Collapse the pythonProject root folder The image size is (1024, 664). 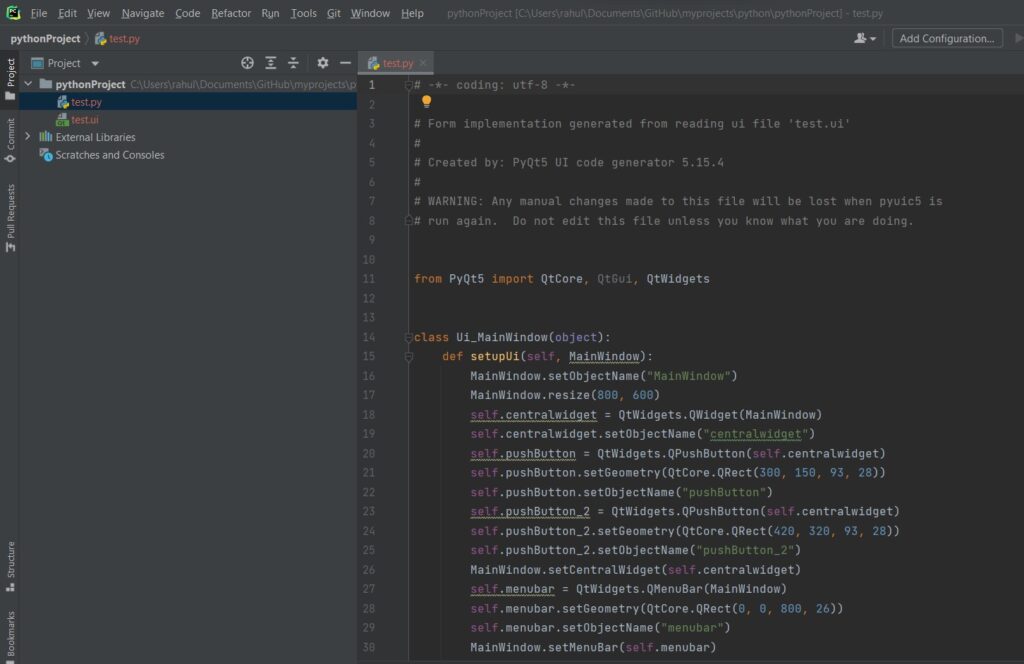coord(28,85)
